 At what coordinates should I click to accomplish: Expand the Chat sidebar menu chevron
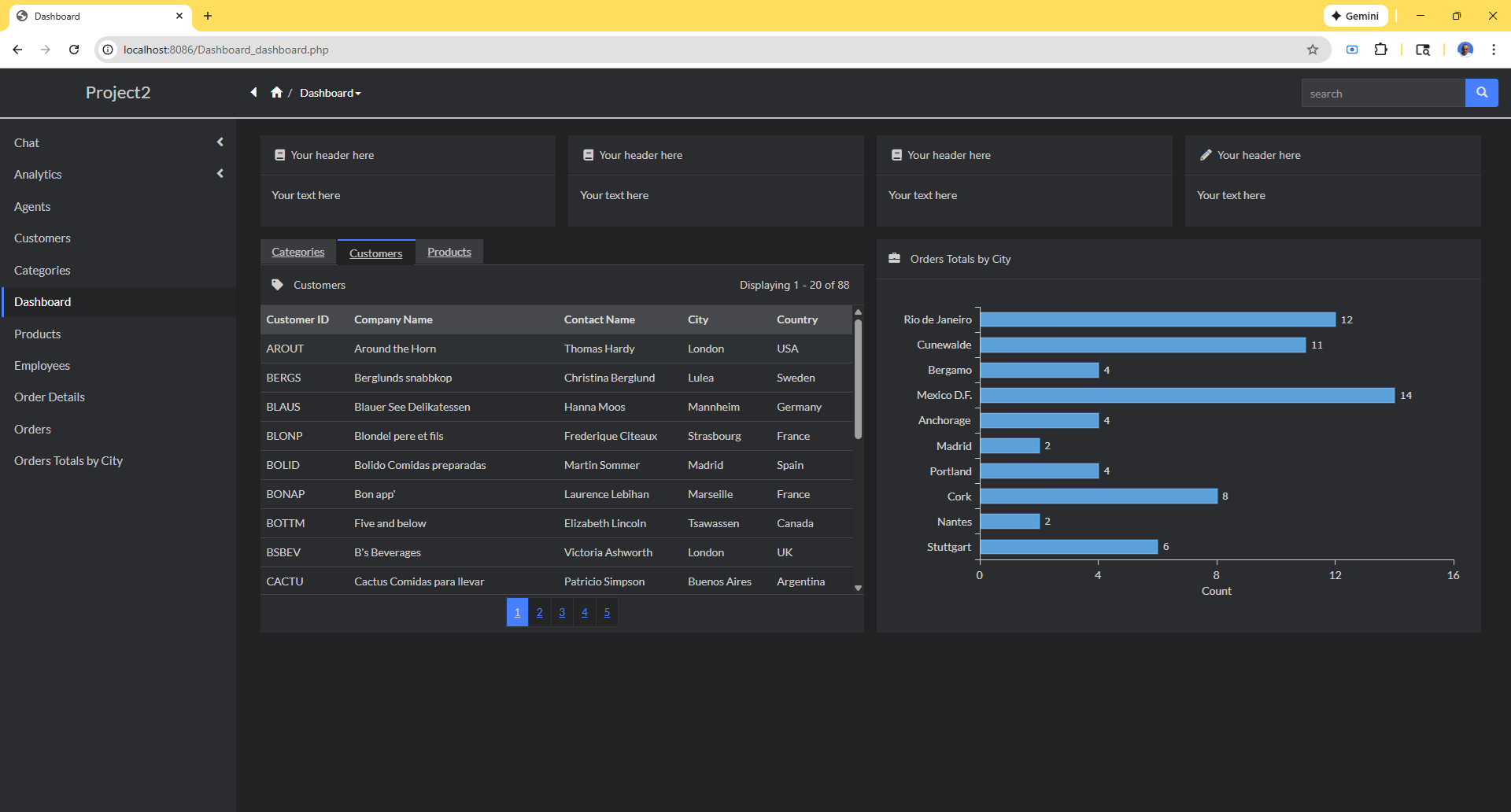coord(220,142)
